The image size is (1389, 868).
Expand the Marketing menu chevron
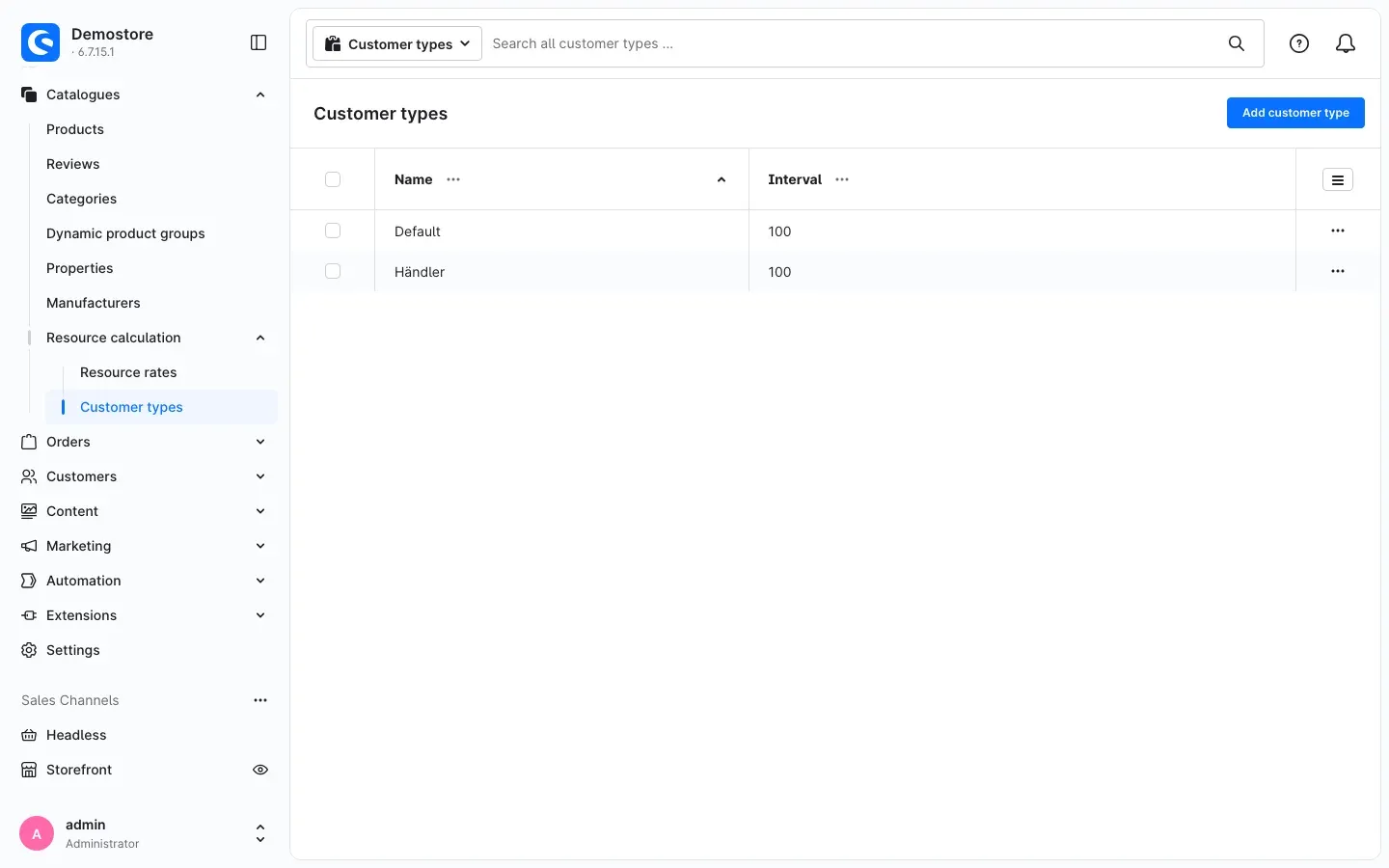260,546
